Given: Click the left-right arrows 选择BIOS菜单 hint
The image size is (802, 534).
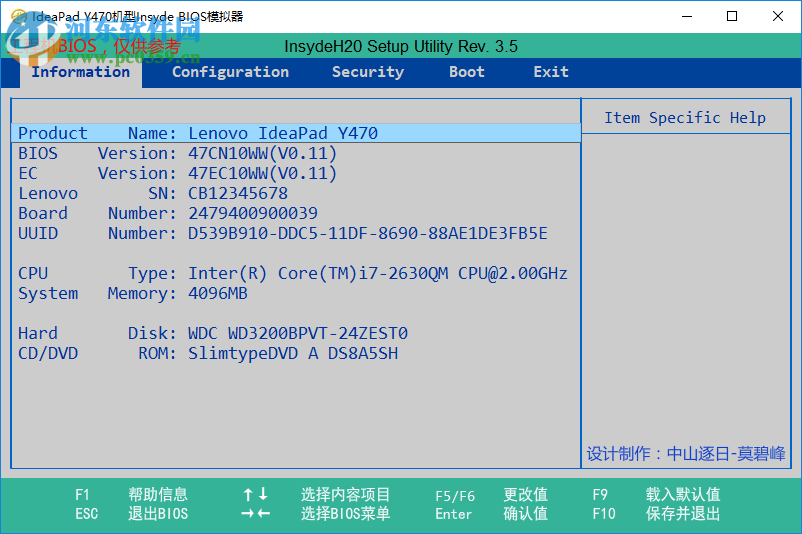Looking at the screenshot, I should click(316, 514).
